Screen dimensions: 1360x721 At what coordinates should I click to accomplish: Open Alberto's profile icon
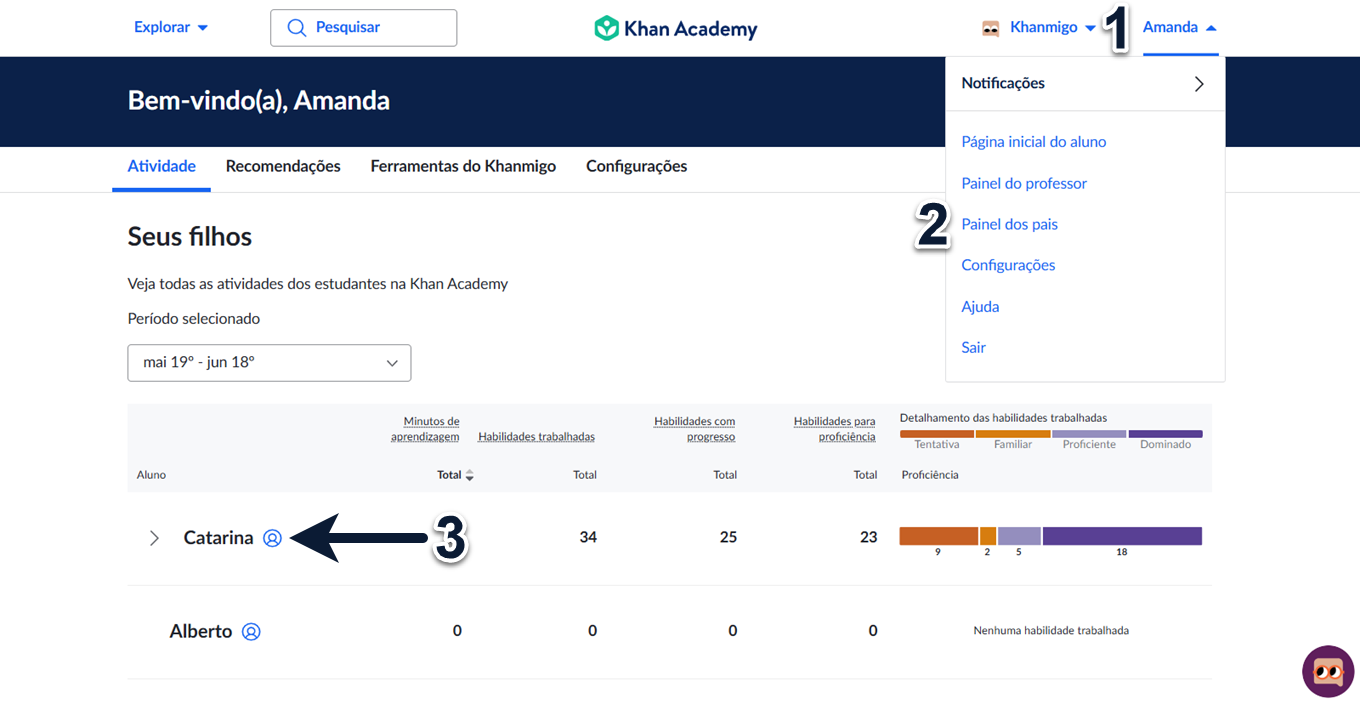point(251,632)
